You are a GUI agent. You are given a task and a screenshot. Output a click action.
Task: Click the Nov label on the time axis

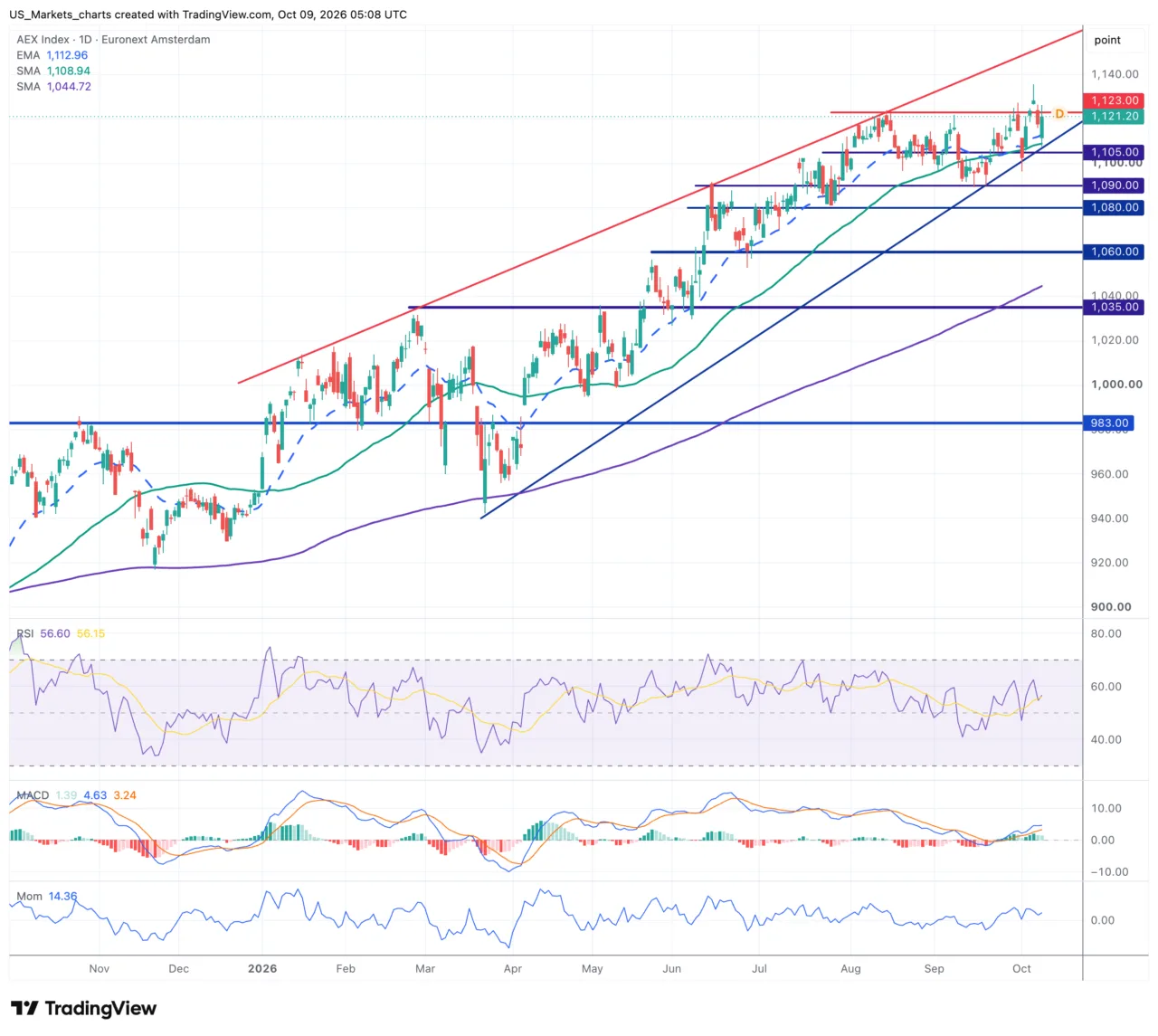100,968
